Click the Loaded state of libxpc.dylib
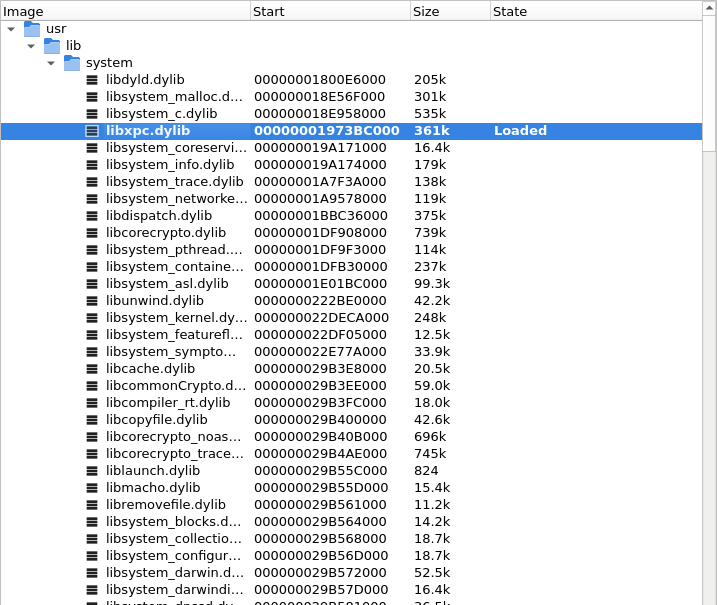The image size is (717, 605). point(520,131)
